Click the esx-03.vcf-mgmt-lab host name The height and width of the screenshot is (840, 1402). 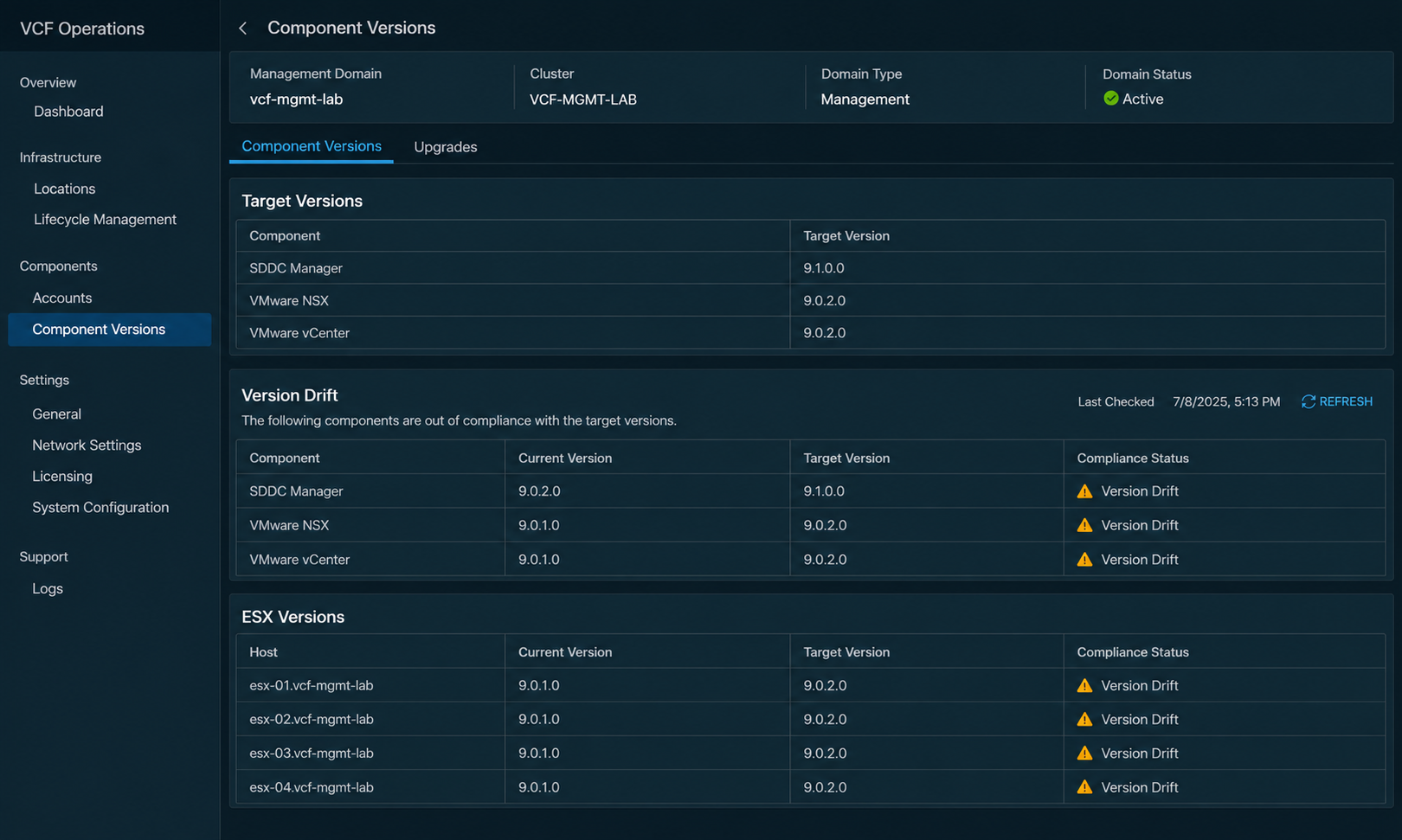tap(312, 753)
